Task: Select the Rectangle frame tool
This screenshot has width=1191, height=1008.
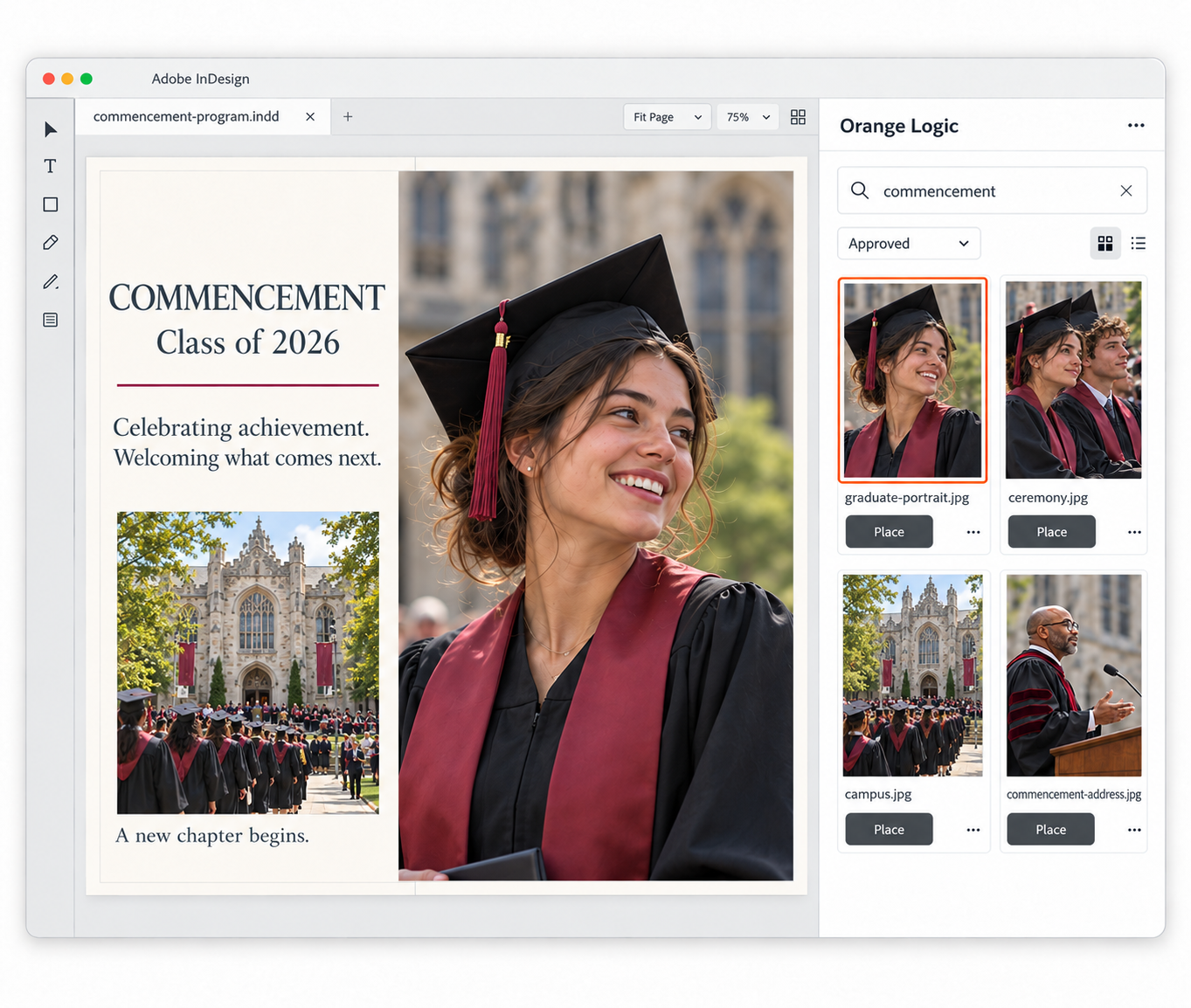Action: click(51, 204)
